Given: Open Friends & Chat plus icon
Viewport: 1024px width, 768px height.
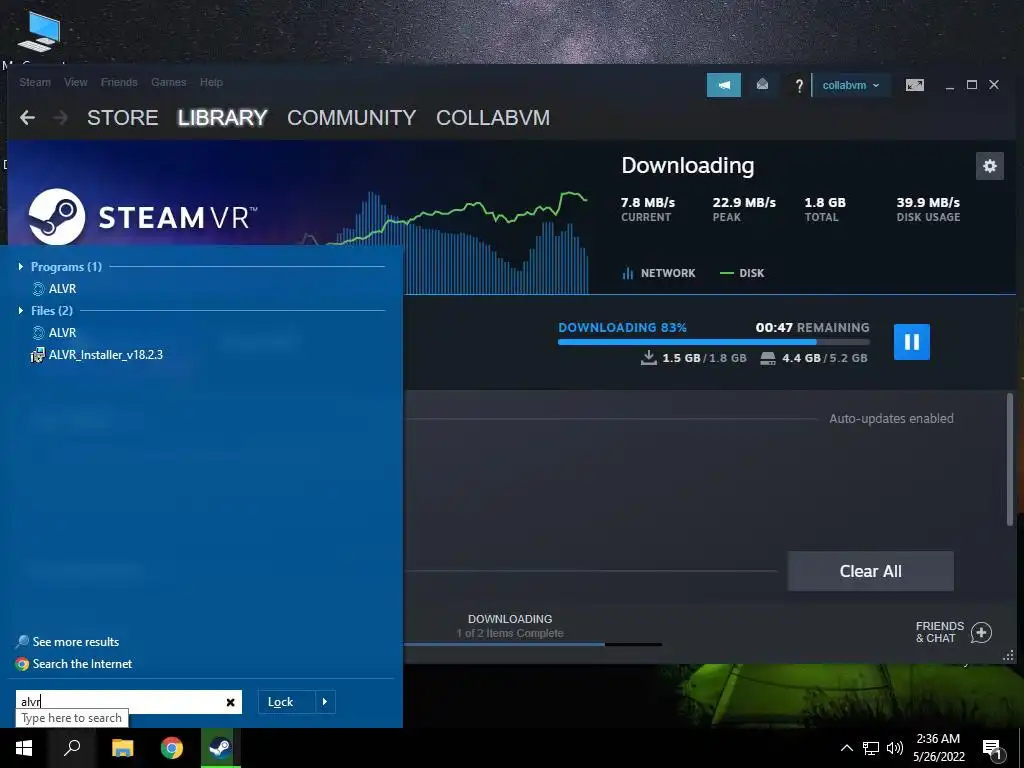Looking at the screenshot, I should tap(981, 632).
